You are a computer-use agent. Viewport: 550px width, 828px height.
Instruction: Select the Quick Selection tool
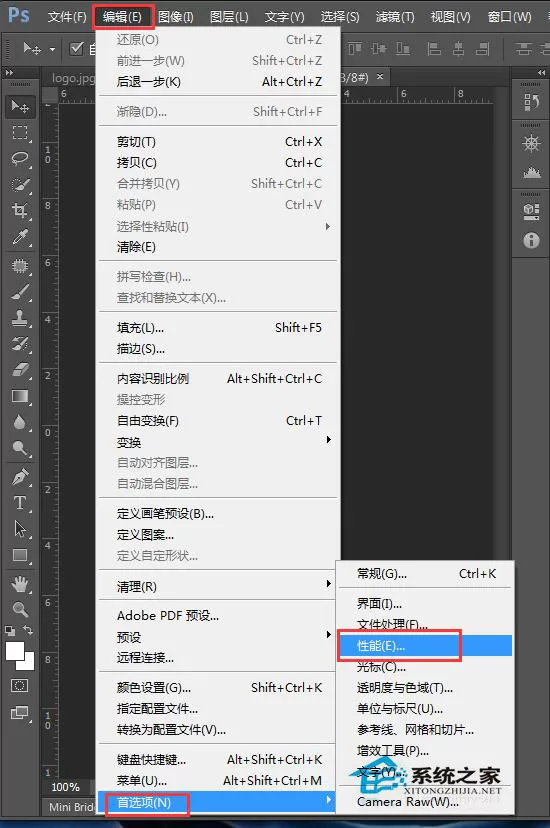20,185
